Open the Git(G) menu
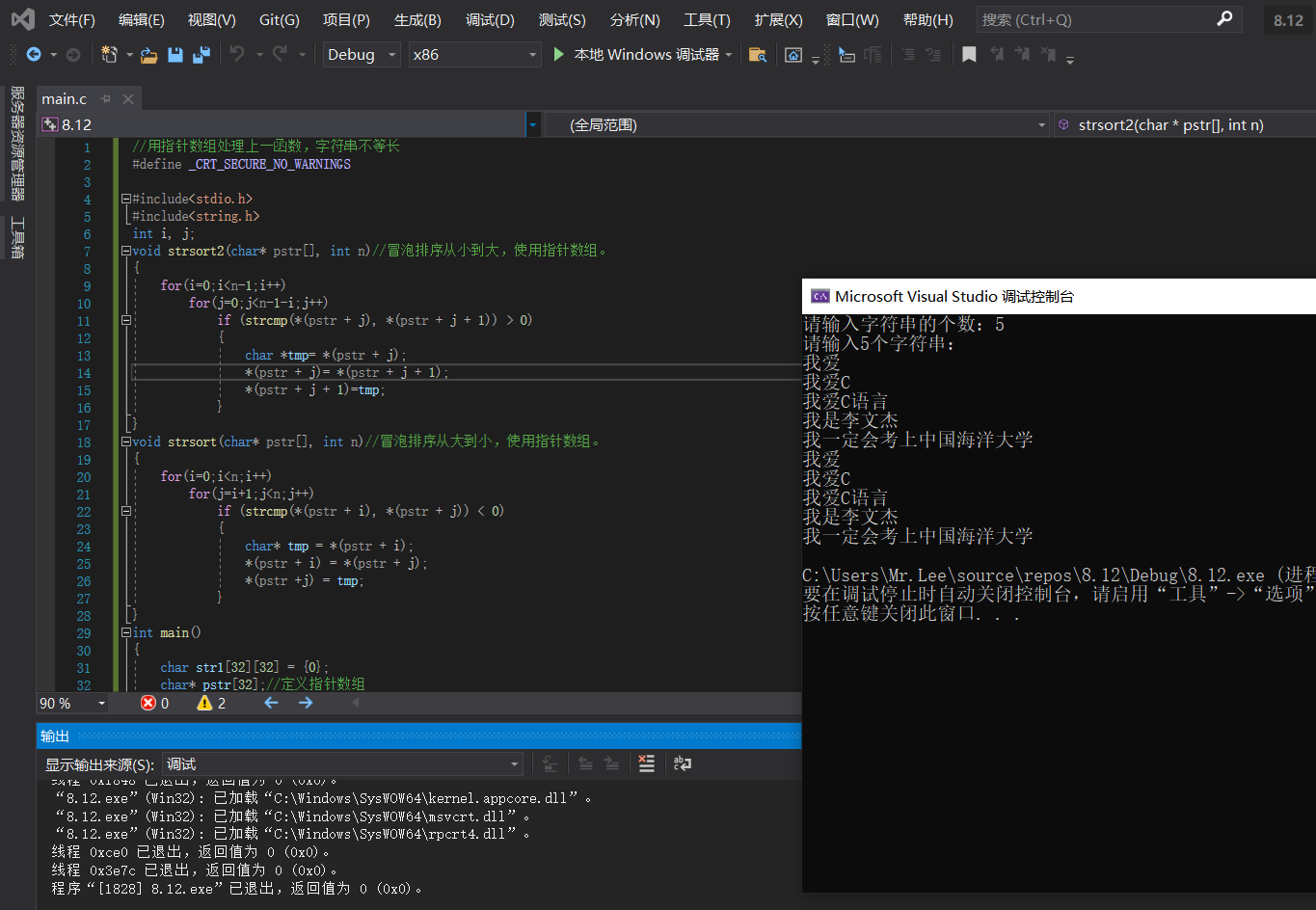The width and height of the screenshot is (1316, 910). click(280, 19)
